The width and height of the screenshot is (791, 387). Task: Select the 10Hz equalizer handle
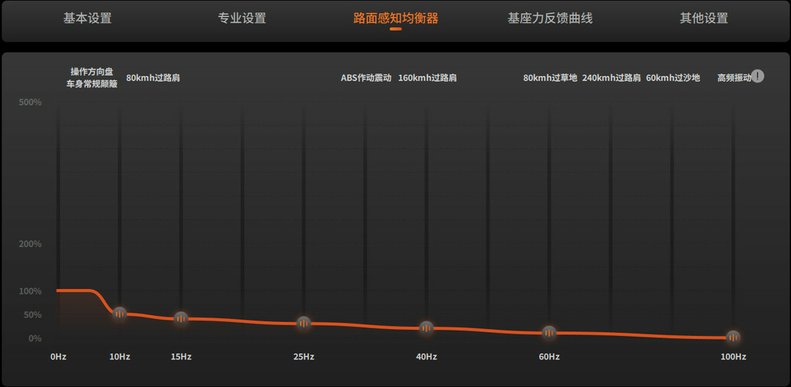(120, 314)
